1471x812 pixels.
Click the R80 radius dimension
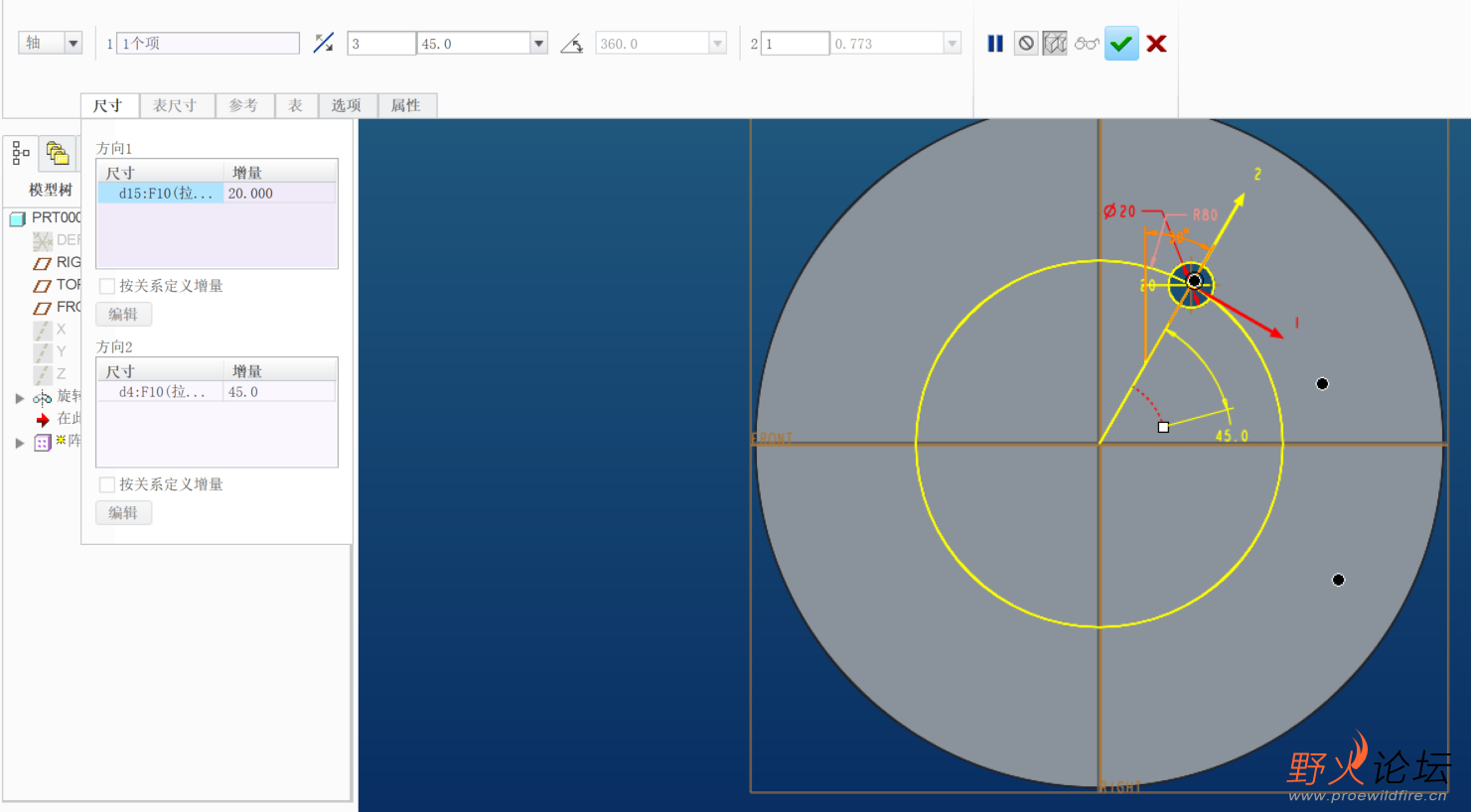pos(1205,214)
